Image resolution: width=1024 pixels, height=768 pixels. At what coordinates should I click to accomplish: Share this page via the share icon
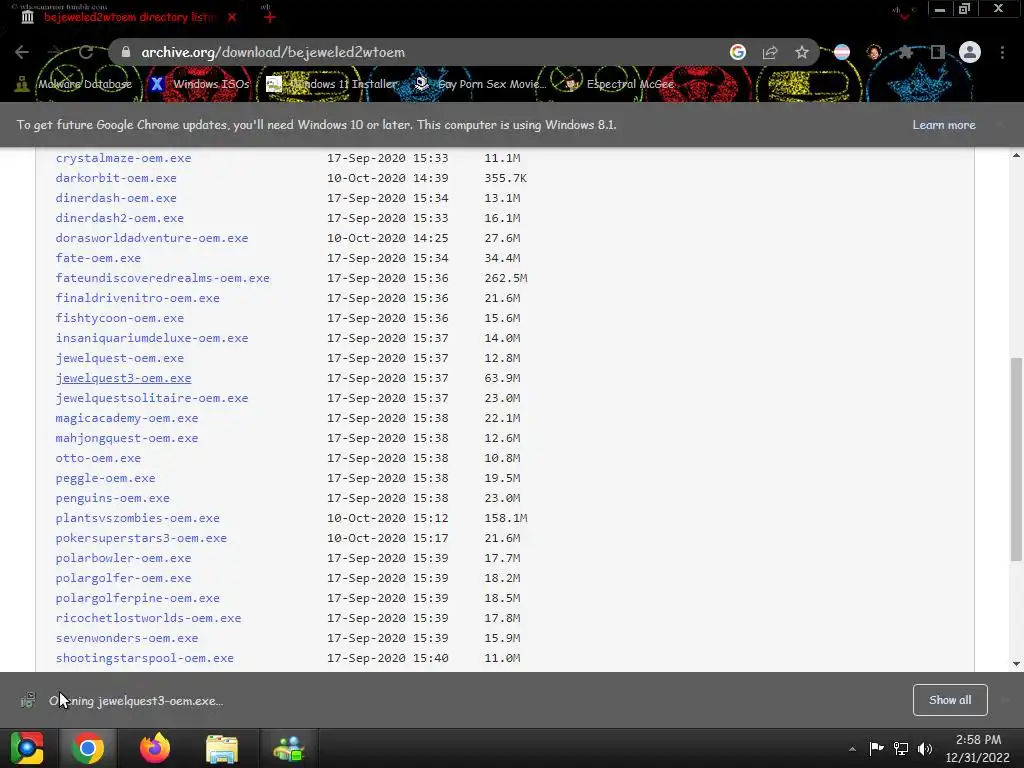coord(770,52)
